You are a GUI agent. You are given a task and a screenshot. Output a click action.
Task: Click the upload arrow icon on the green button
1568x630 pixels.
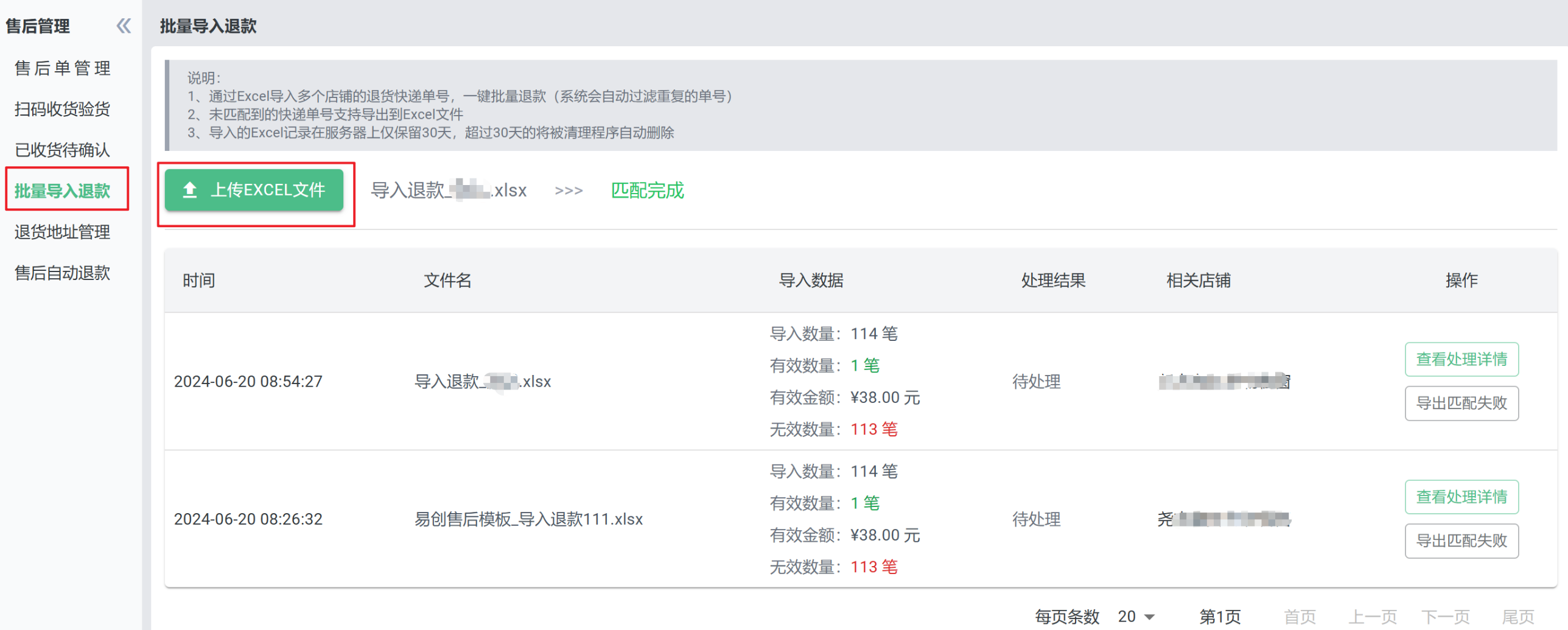coord(190,190)
